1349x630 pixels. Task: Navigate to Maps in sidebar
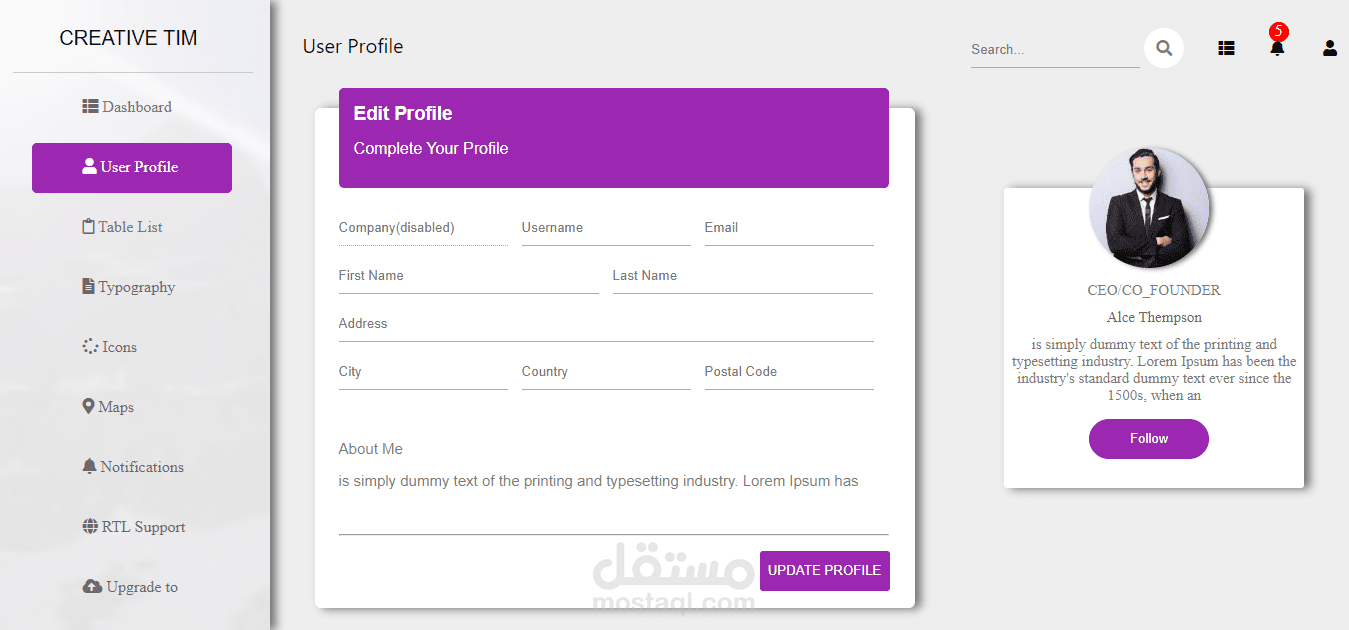108,407
